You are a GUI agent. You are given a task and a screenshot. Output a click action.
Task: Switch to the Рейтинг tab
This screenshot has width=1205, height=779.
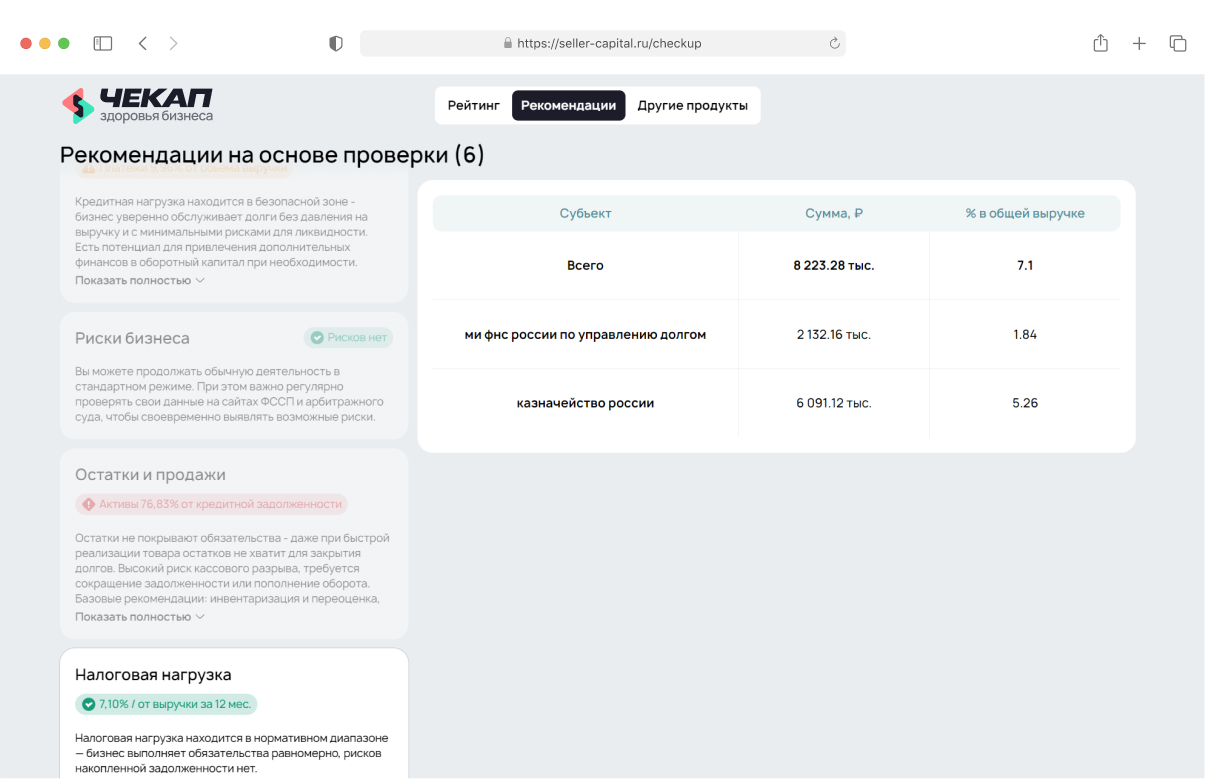click(473, 105)
